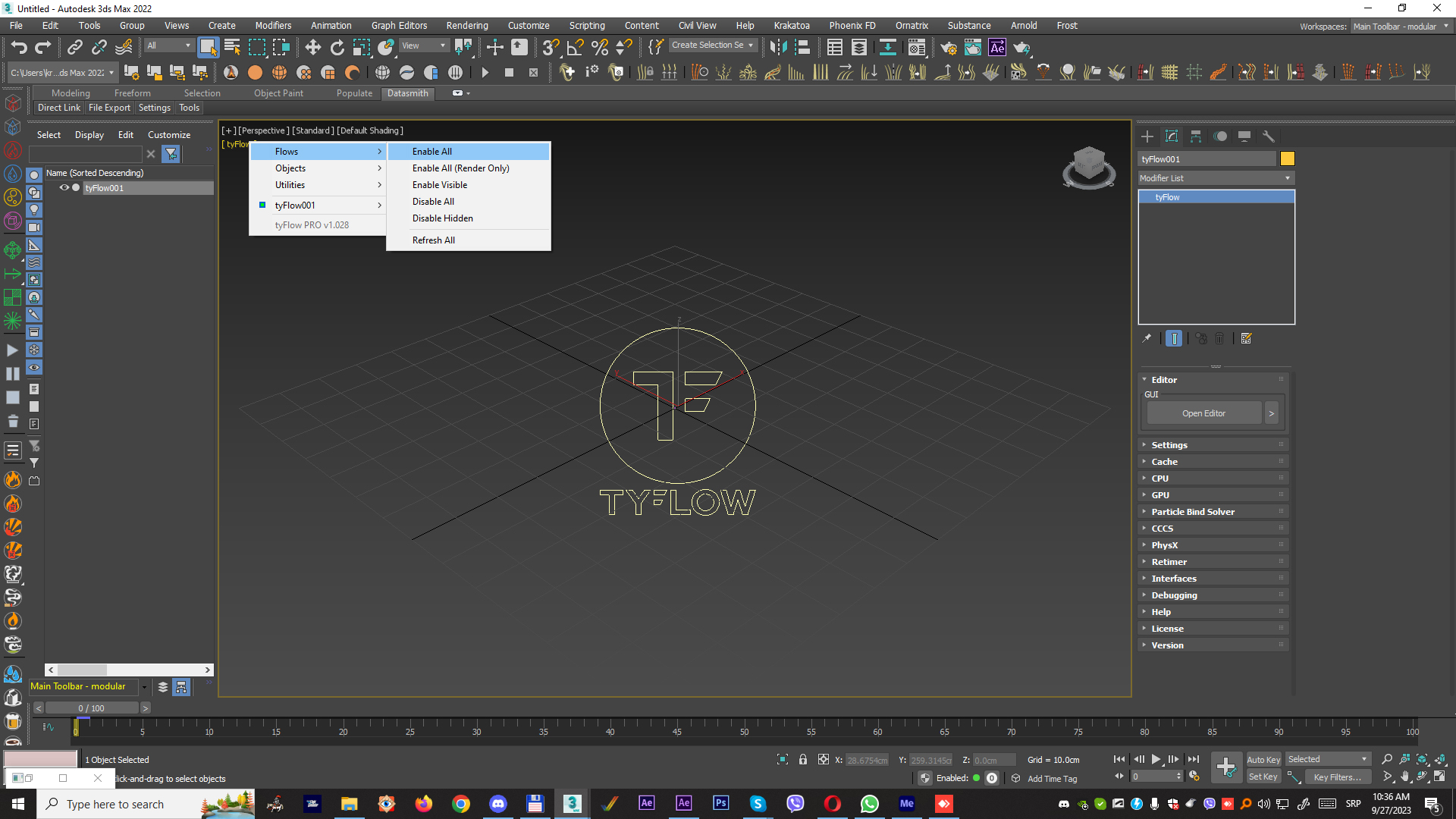Open the selection filter All dropdown

[170, 45]
